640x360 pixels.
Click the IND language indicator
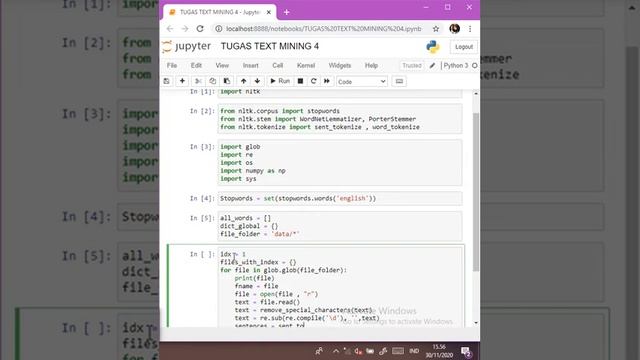coord(414,351)
